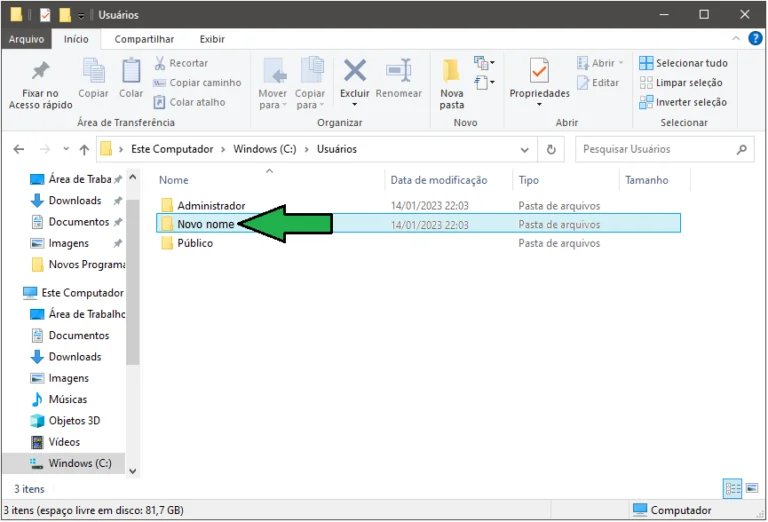
Task: Open recent locations dropdown chevron
Action: pos(66,149)
